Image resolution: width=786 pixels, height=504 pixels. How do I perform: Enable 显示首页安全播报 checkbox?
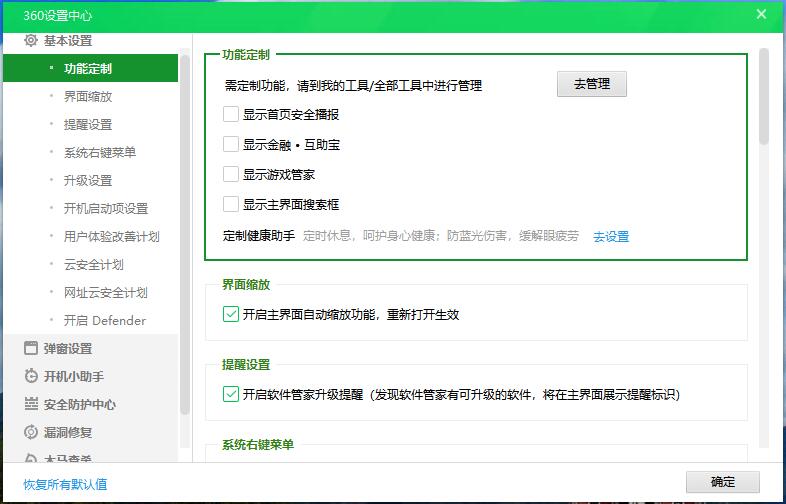point(231,115)
